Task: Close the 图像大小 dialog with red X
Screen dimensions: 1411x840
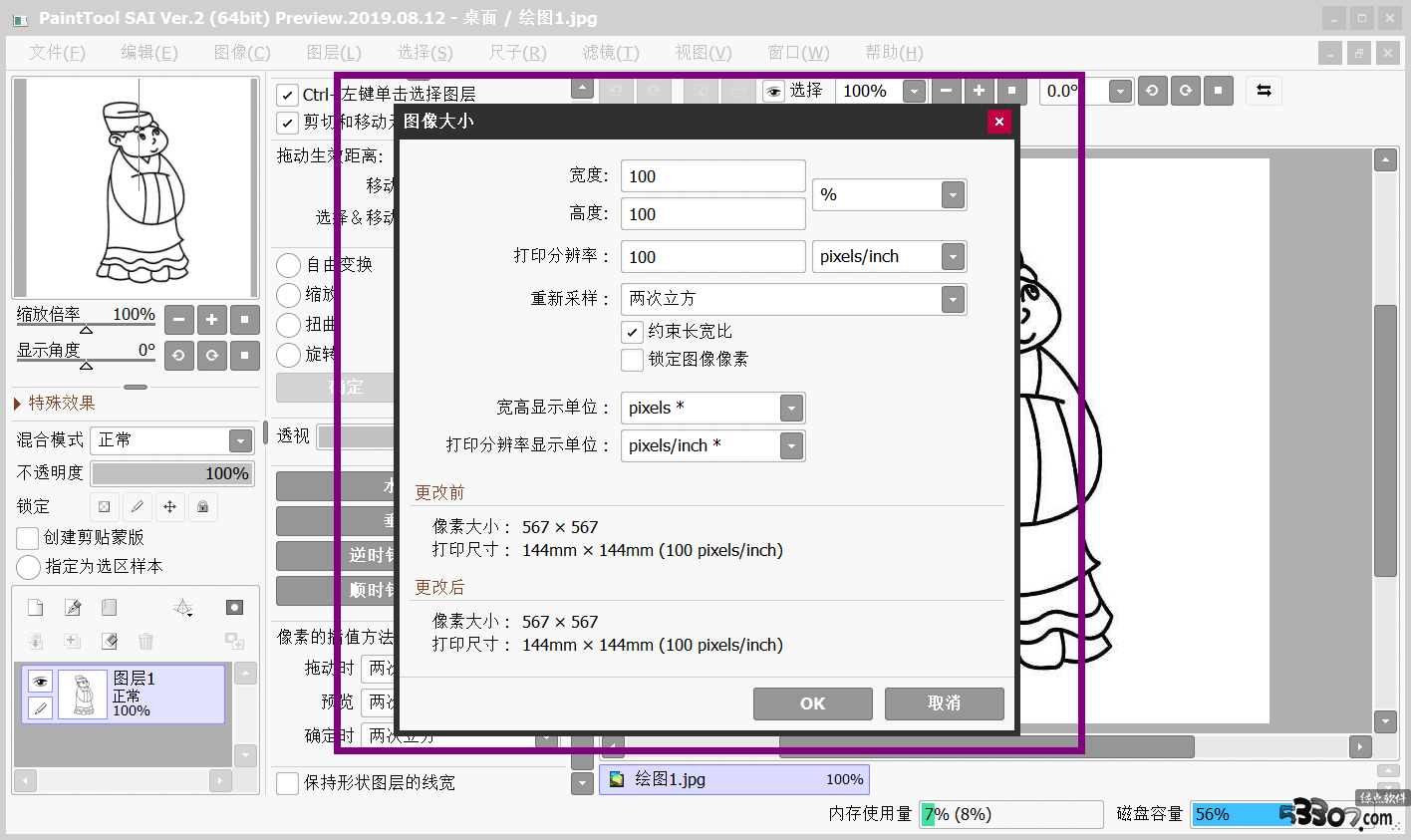Action: 999,122
